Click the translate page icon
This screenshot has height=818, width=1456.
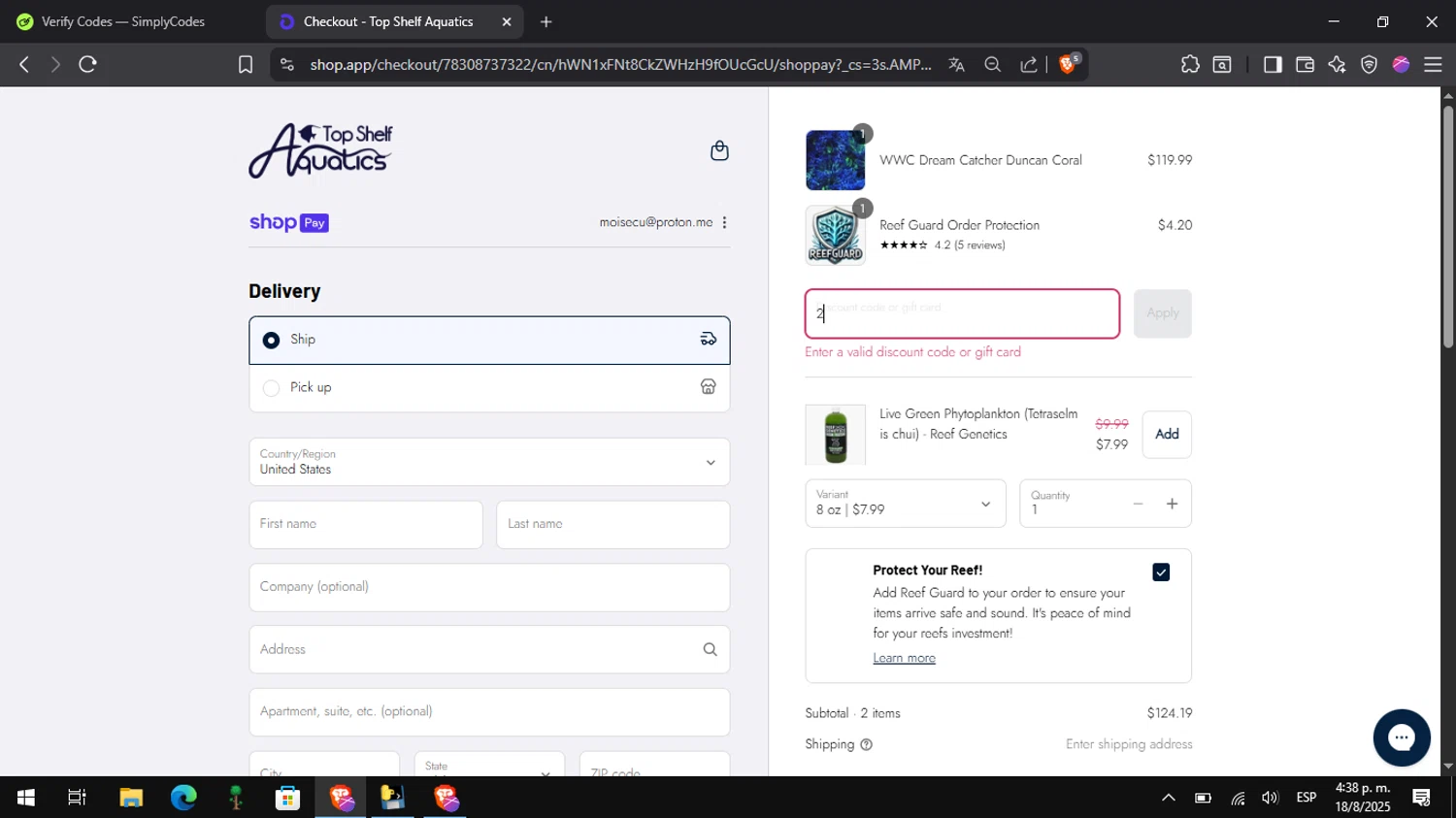point(956,64)
